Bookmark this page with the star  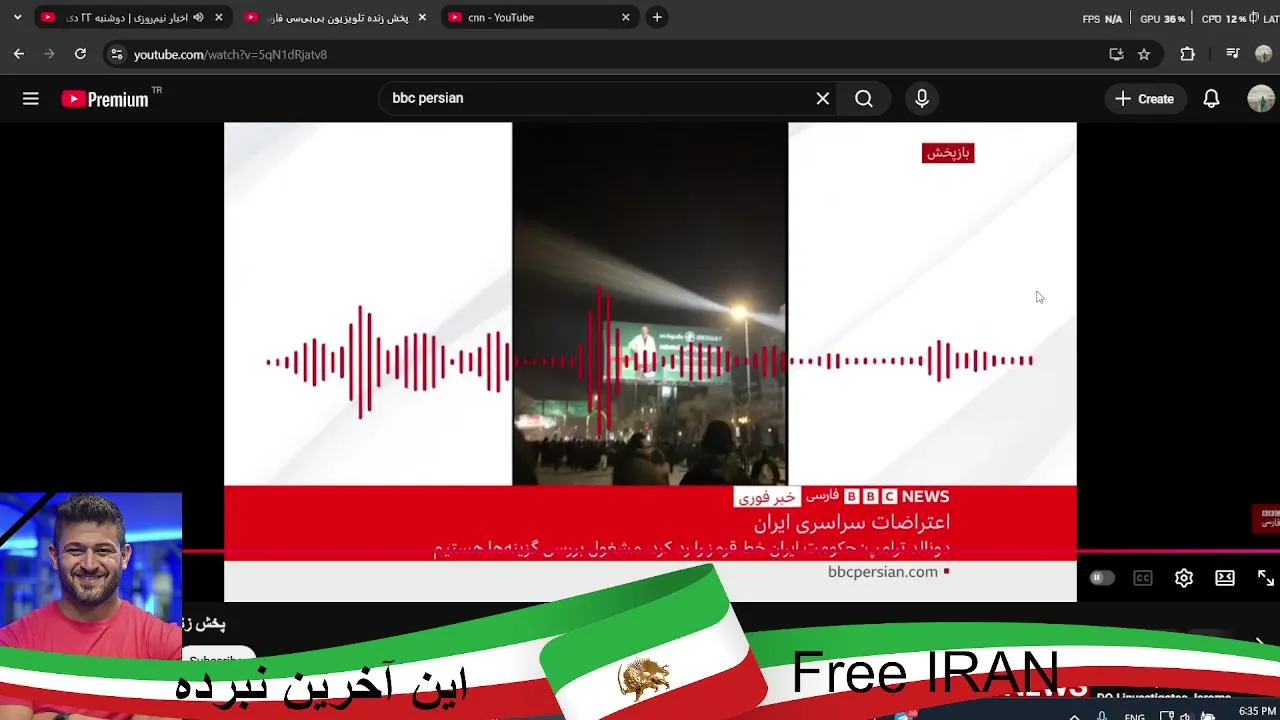(1144, 54)
